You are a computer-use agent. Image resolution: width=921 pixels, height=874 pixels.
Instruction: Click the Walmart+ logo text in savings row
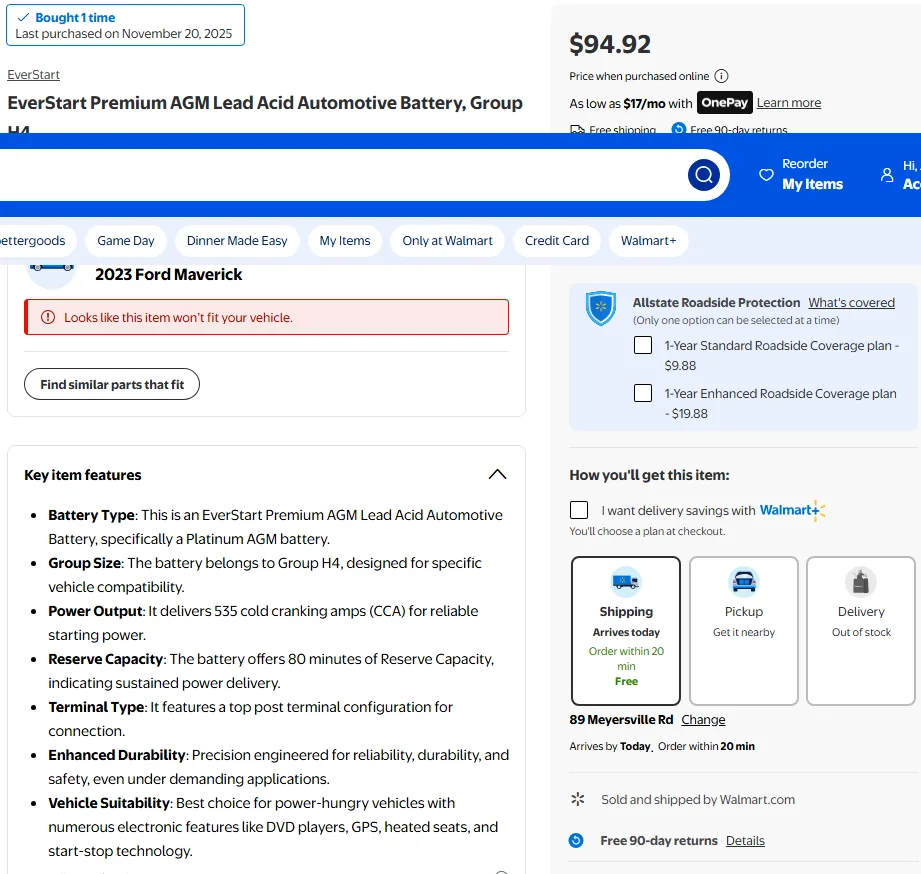[792, 510]
